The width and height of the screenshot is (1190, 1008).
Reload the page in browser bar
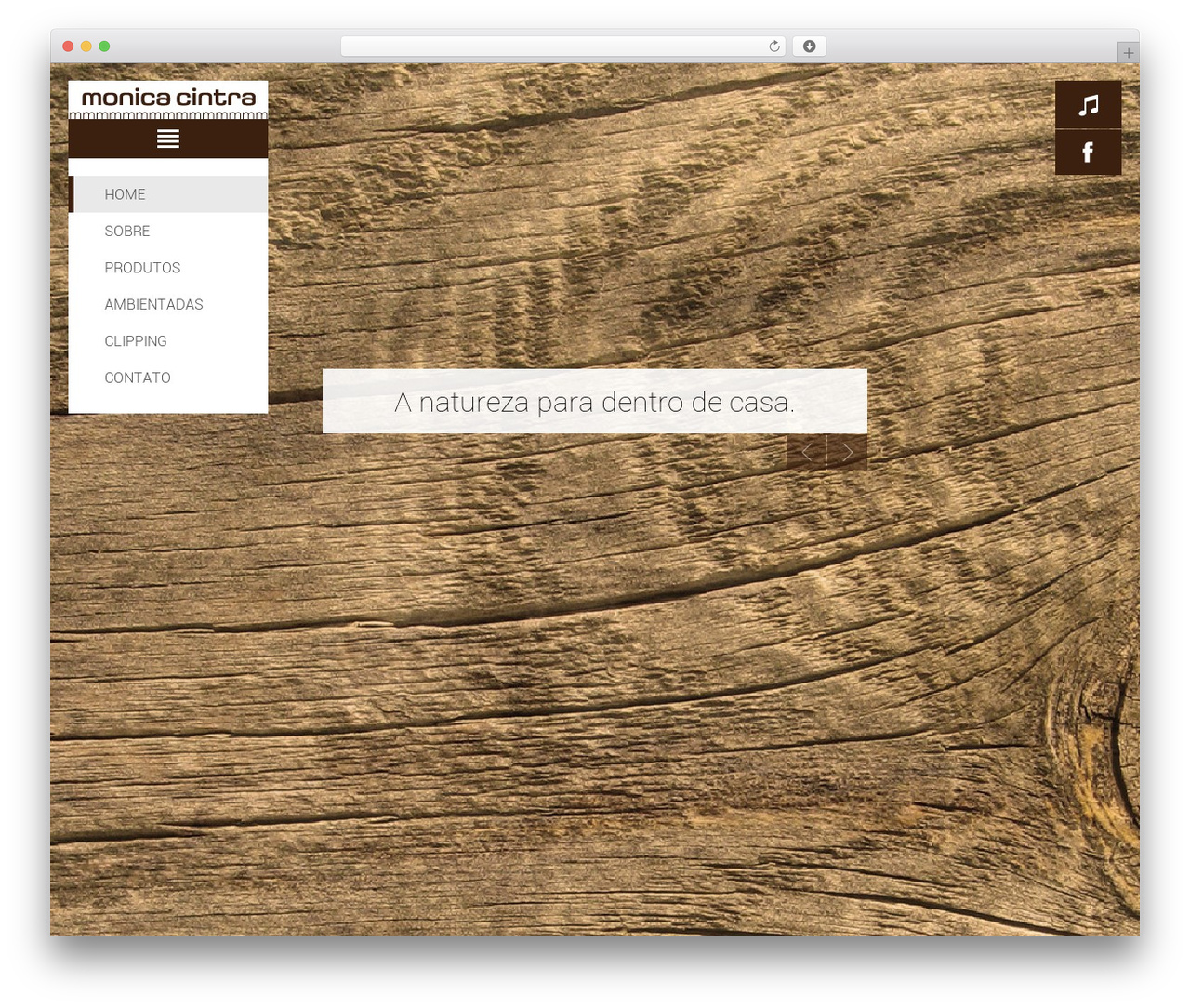773,46
